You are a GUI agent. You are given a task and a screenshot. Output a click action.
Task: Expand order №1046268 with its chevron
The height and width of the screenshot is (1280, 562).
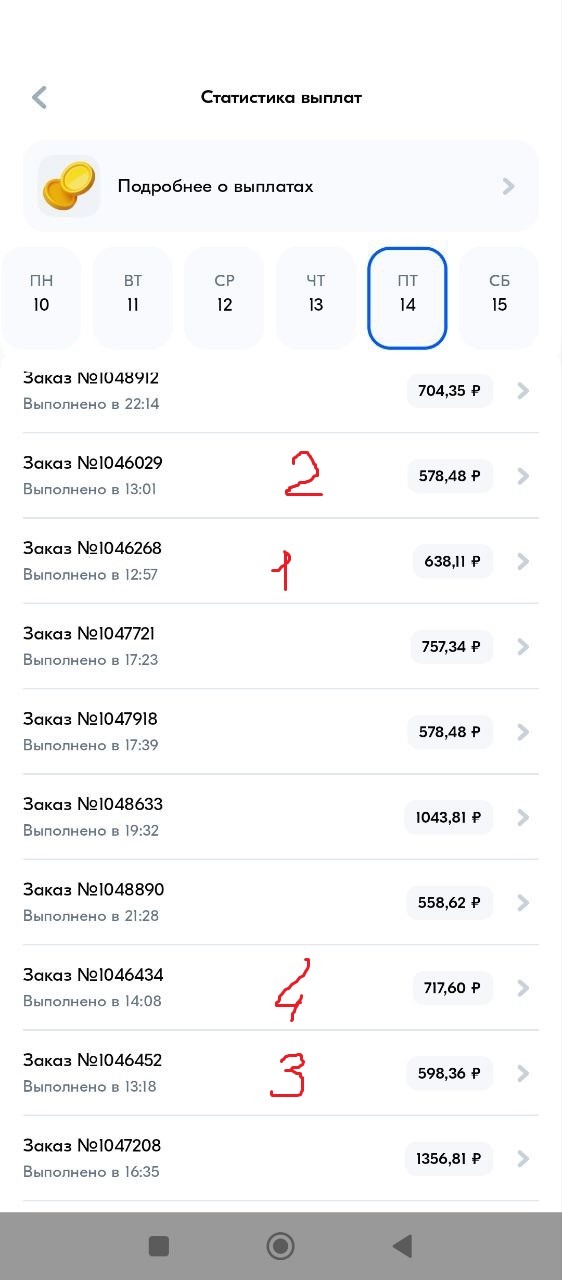[523, 562]
